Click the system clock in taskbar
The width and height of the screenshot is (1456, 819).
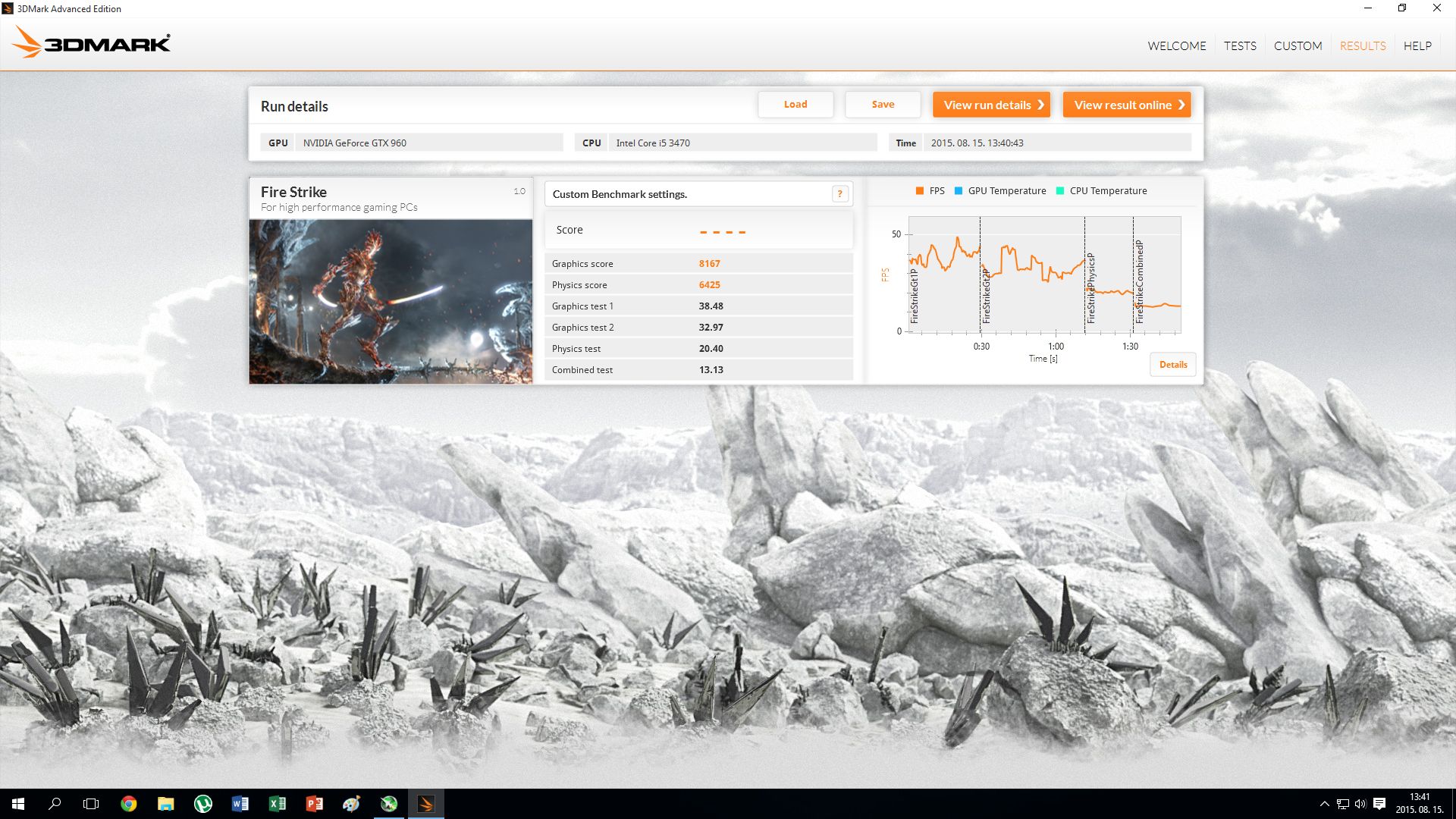1420,804
